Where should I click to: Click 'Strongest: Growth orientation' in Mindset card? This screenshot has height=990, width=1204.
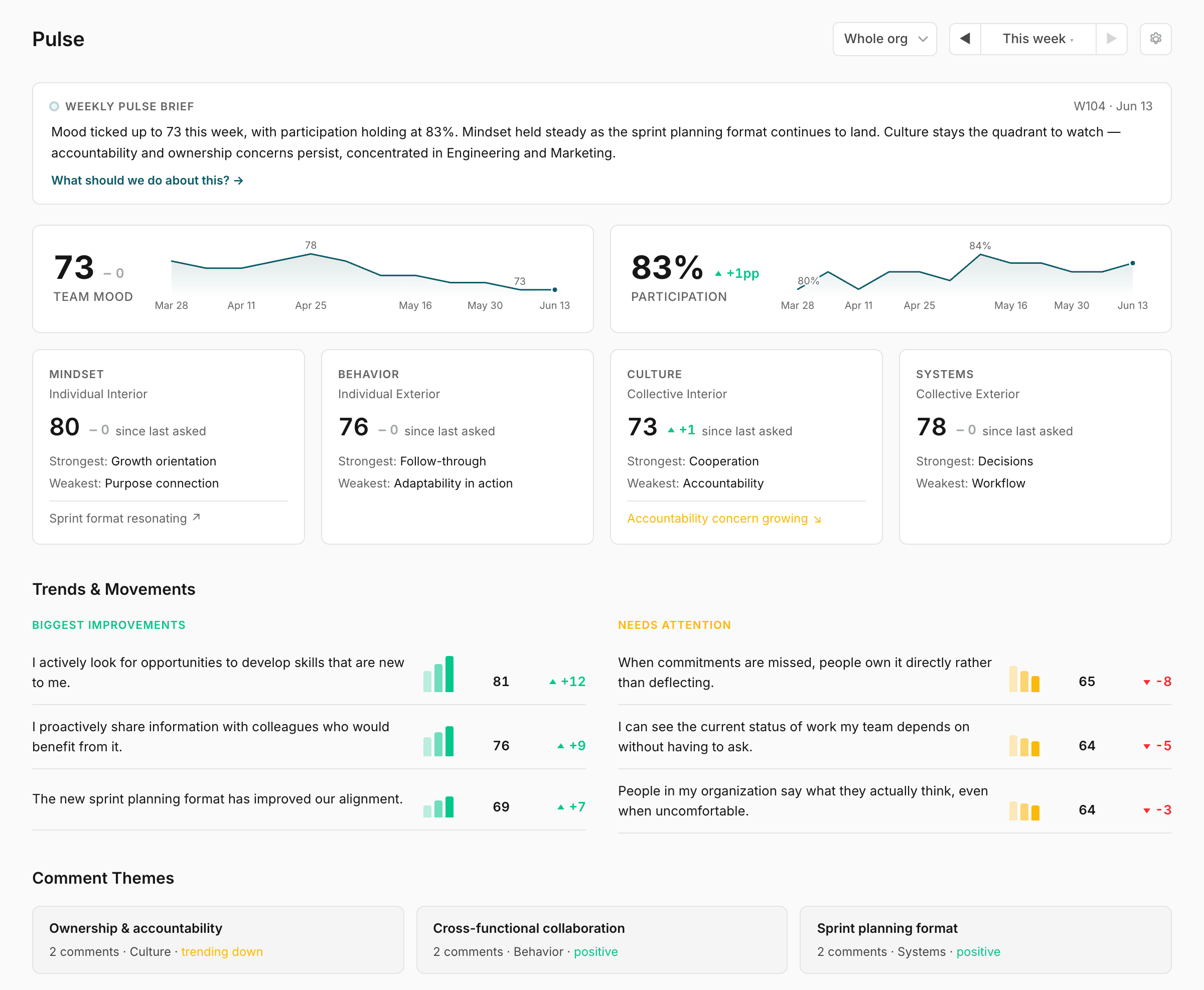coord(132,461)
